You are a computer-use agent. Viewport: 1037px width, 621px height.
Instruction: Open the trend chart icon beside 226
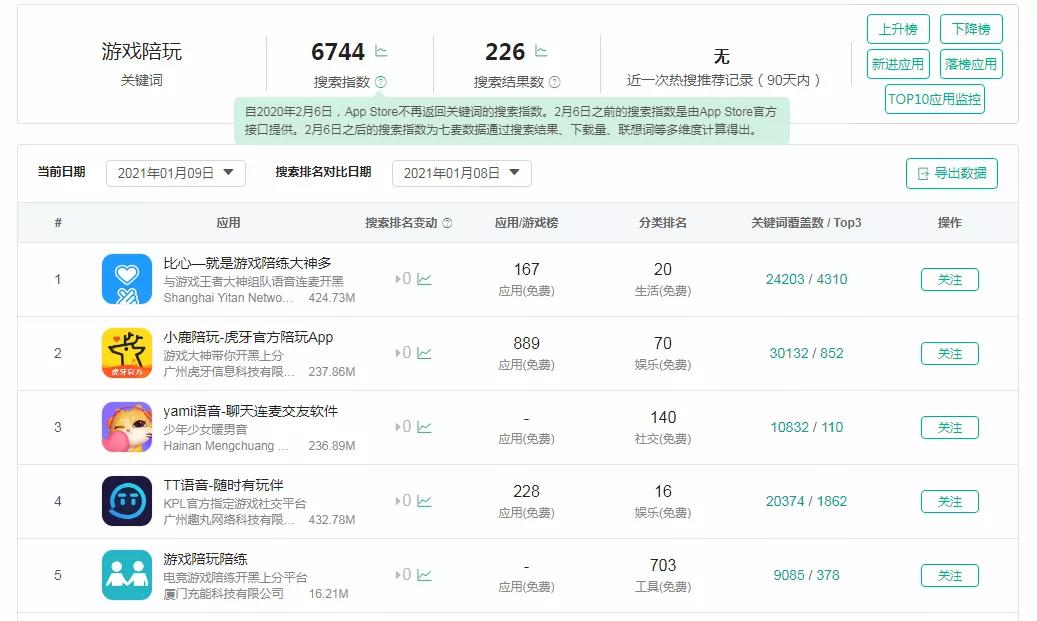[541, 51]
